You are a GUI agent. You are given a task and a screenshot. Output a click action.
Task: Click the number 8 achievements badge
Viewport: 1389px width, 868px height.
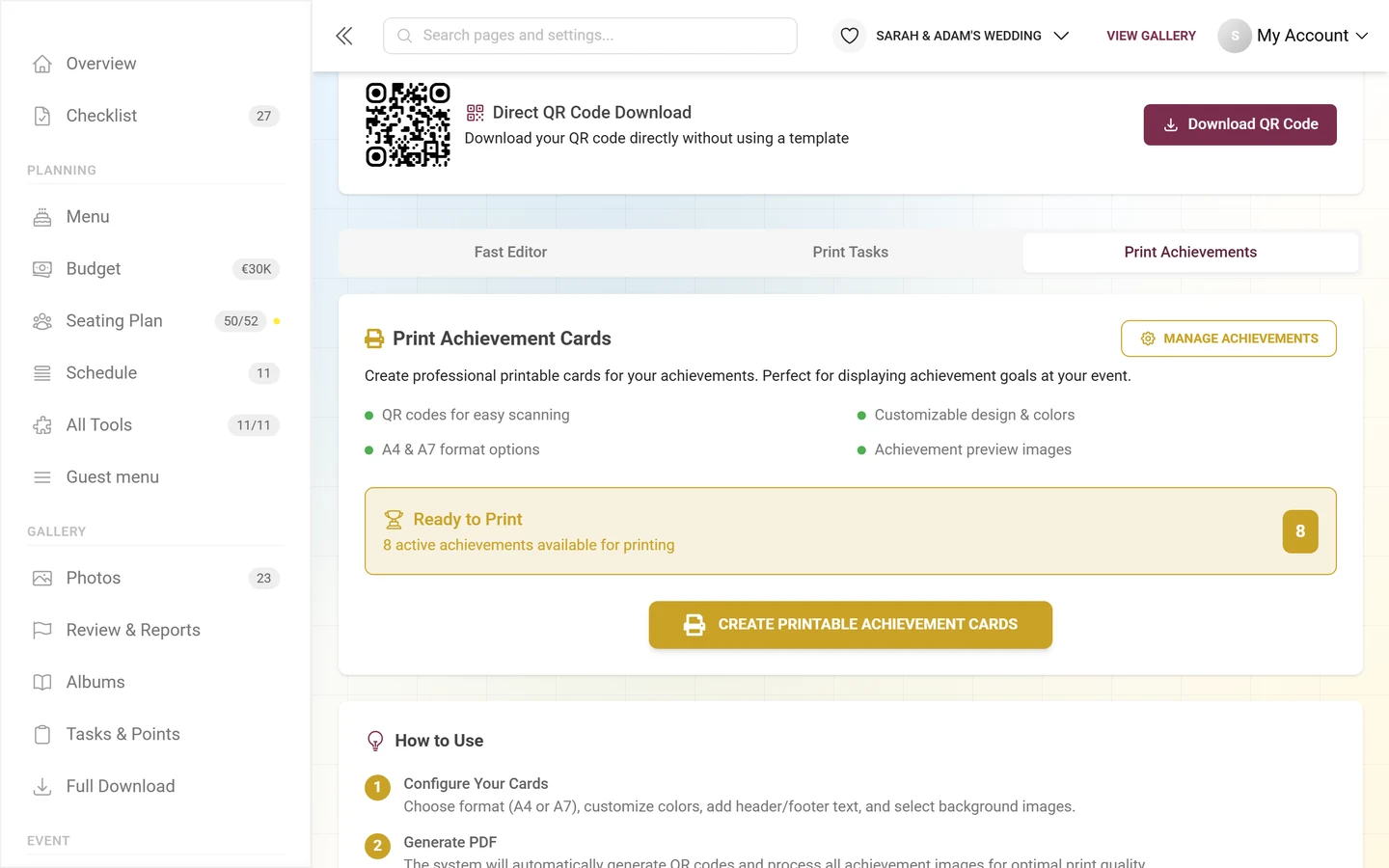[1300, 531]
